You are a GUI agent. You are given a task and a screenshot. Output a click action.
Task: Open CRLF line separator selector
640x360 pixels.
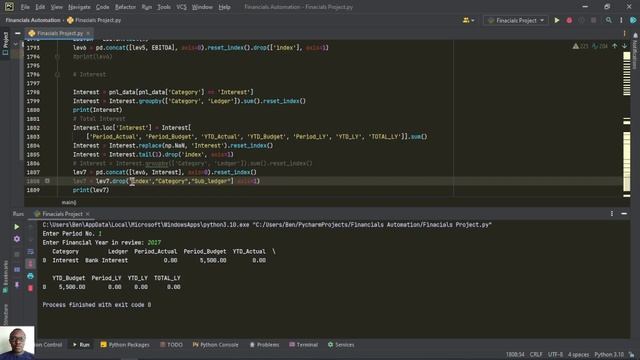click(x=536, y=354)
